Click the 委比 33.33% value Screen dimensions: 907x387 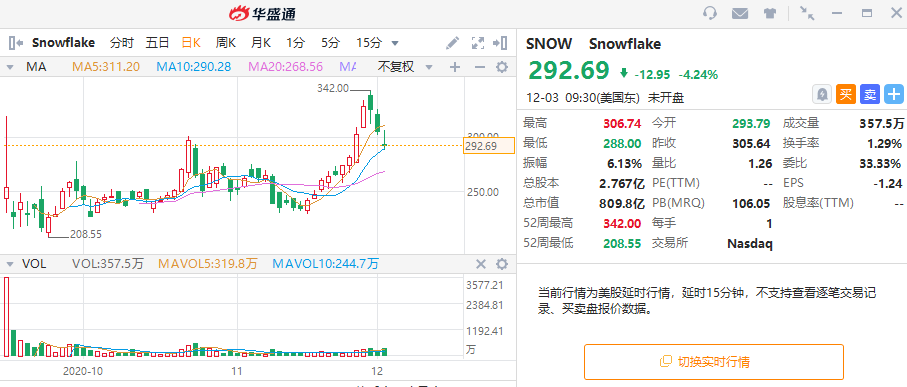tap(880, 164)
